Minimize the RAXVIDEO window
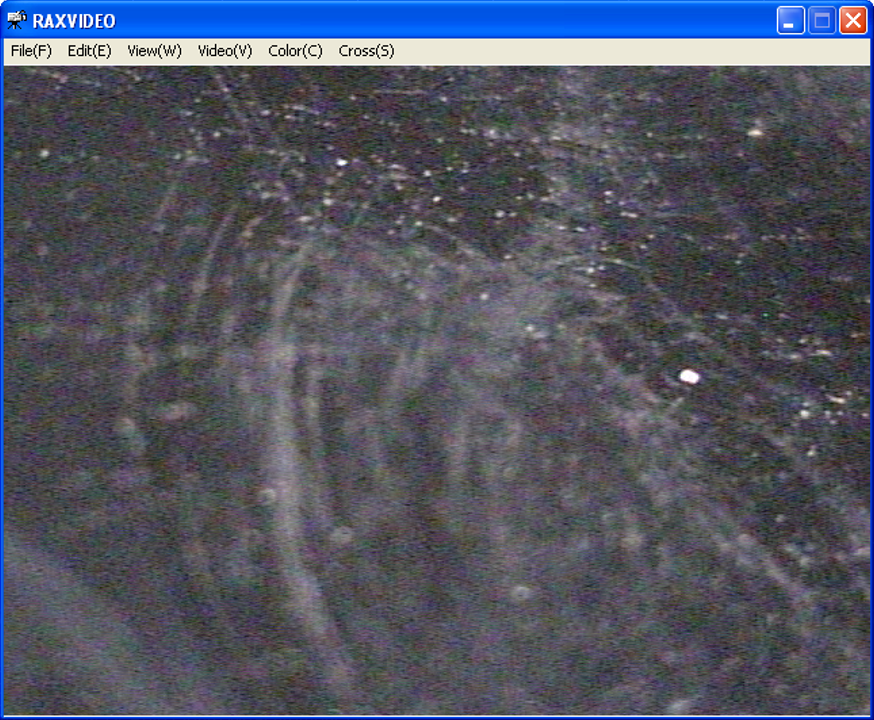Screen dimensions: 874x720 (x=791, y=20)
